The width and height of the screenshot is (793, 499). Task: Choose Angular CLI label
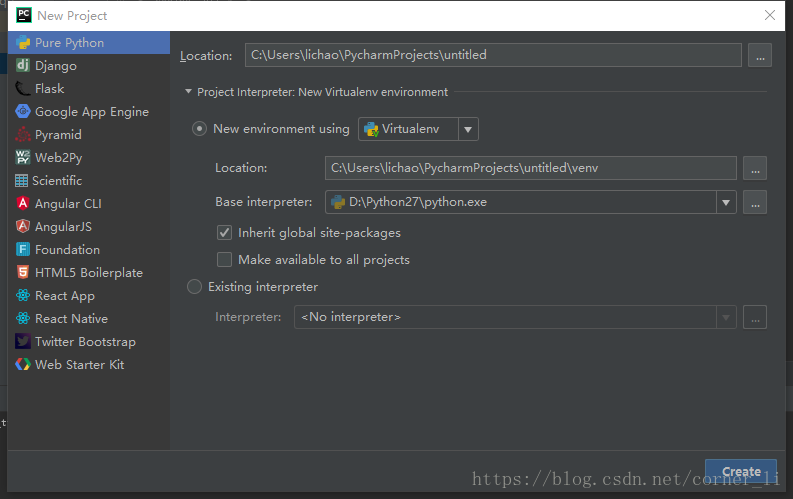[68, 204]
